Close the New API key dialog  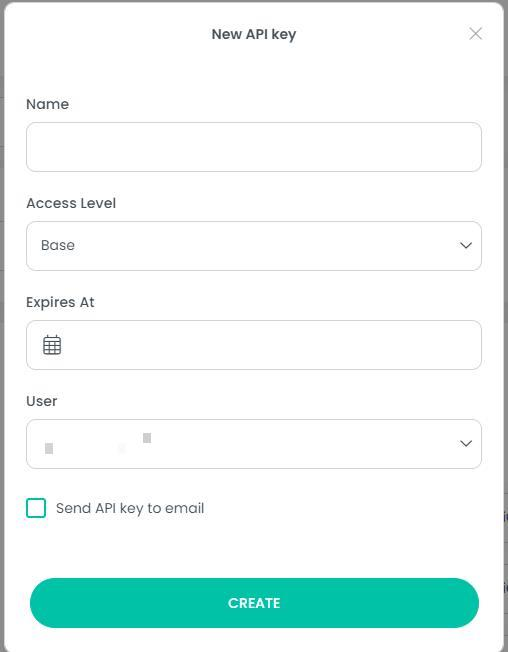(475, 34)
